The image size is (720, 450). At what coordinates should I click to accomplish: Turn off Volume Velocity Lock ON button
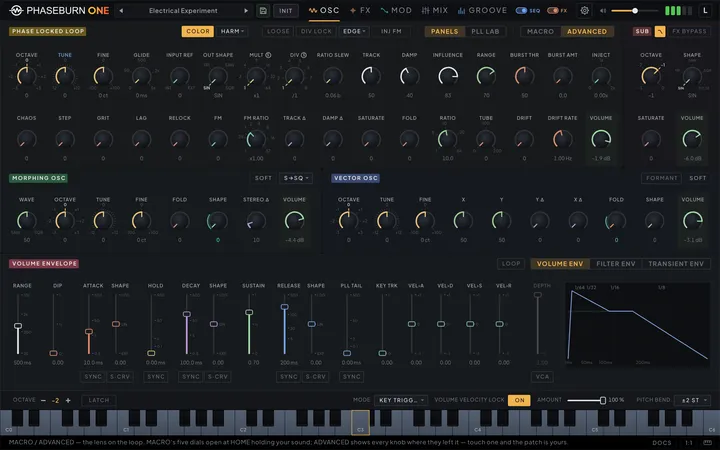coord(519,400)
